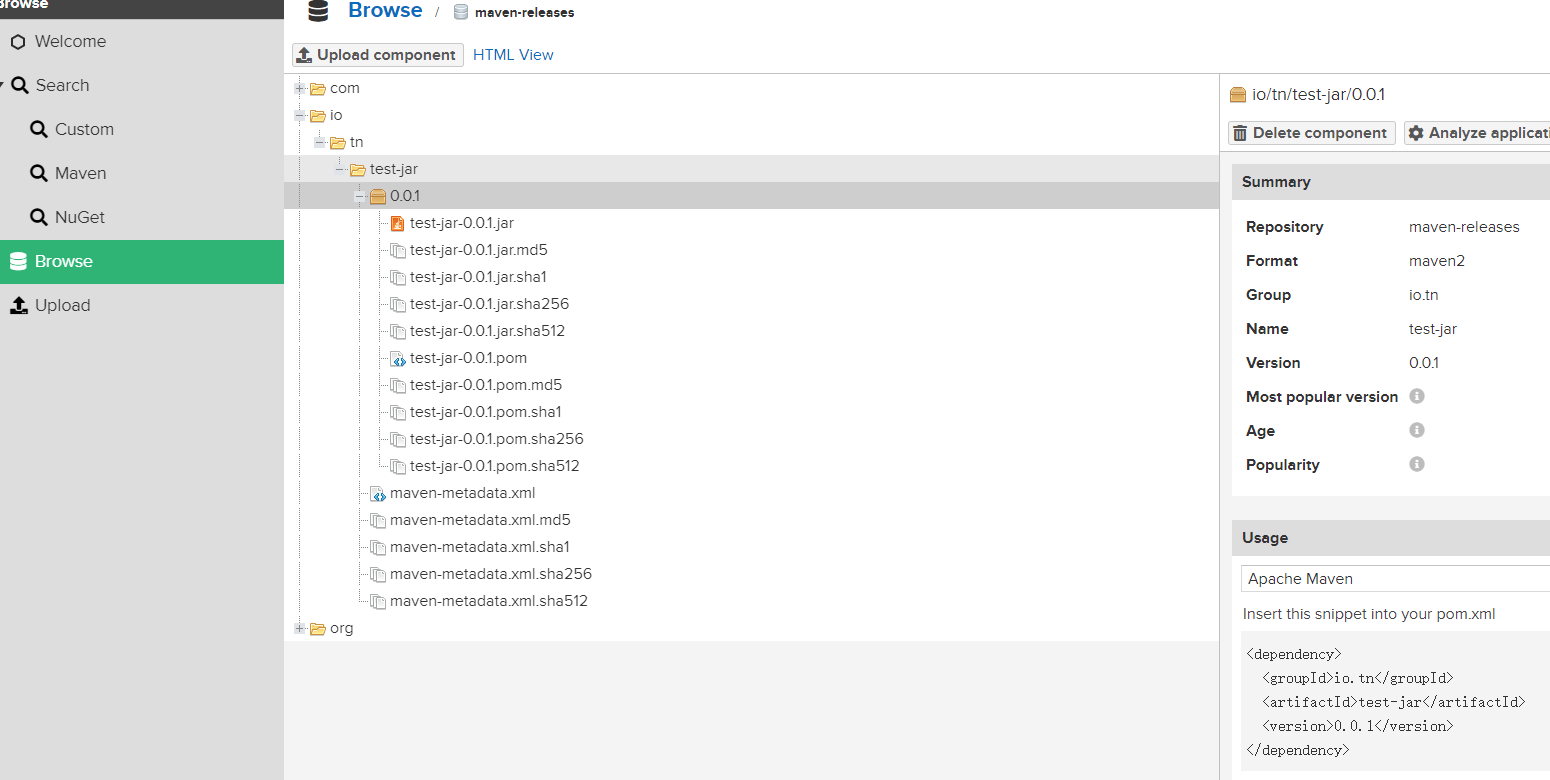1550x780 pixels.
Task: Expand the com folder node
Action: 299,88
